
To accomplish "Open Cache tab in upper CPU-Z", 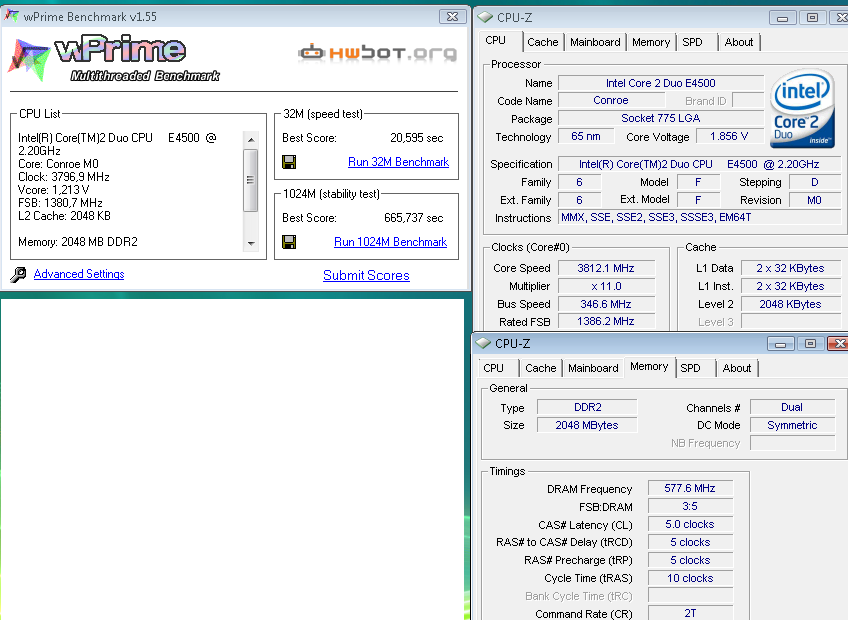I will pyautogui.click(x=542, y=42).
